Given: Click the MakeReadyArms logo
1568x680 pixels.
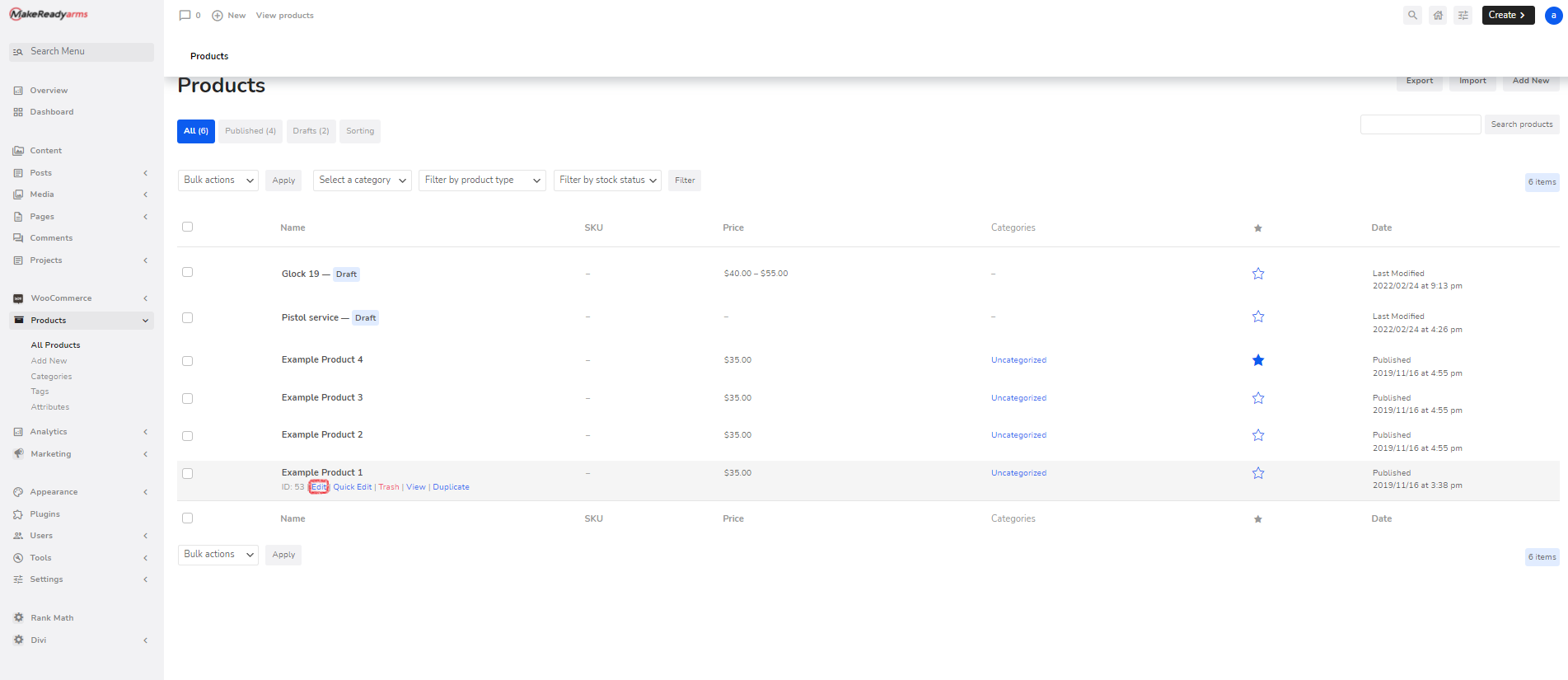Looking at the screenshot, I should click(49, 14).
